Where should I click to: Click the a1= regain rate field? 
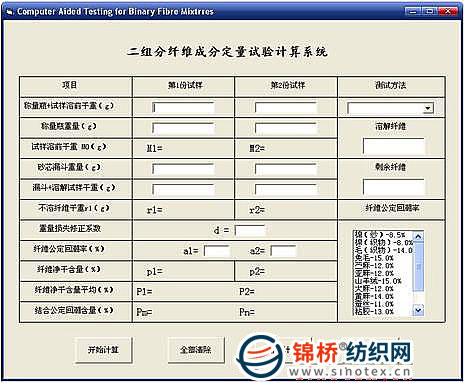click(217, 251)
